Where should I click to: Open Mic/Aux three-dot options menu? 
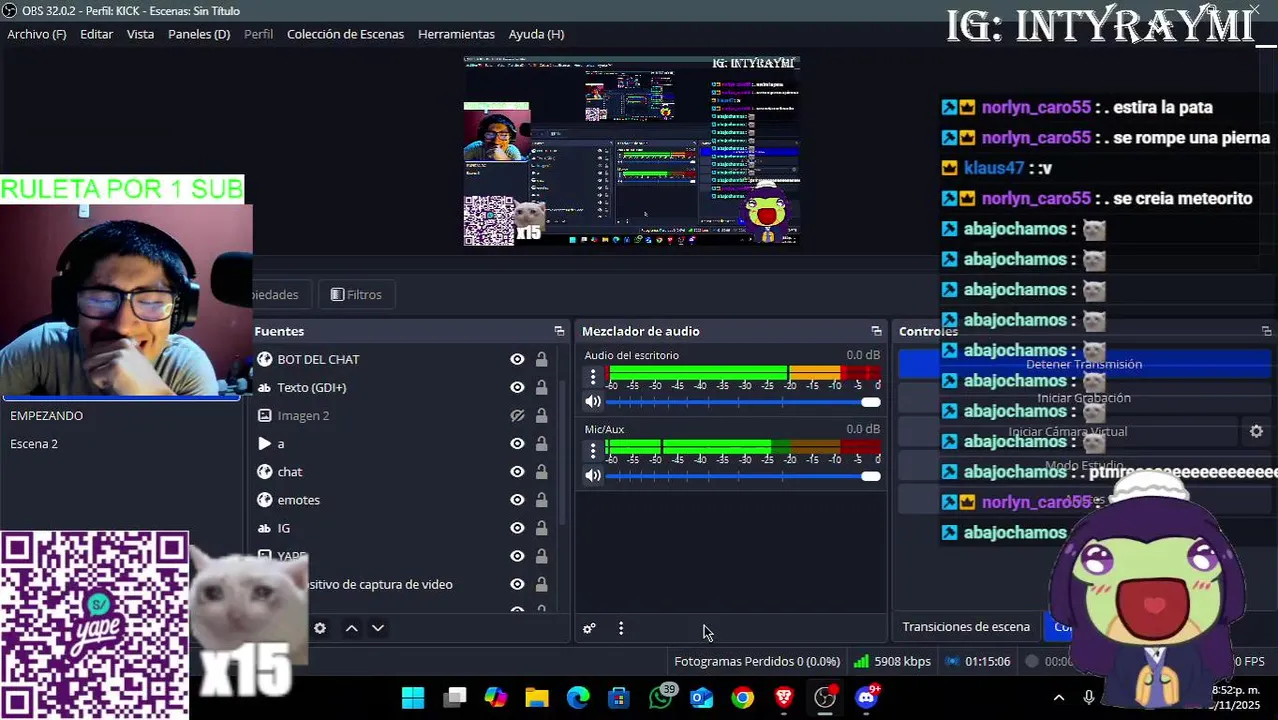tap(593, 450)
